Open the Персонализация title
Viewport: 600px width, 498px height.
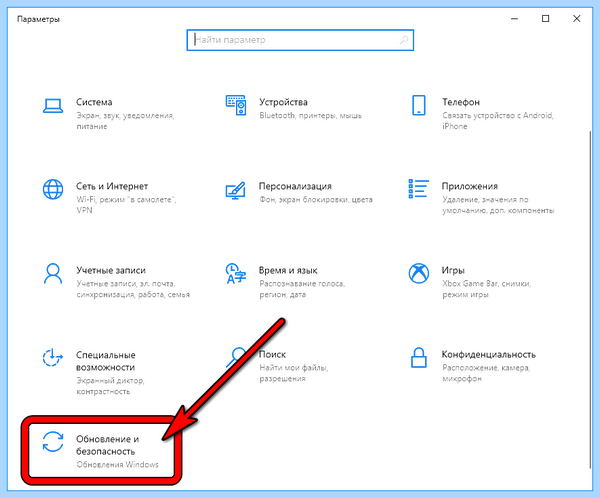tap(295, 186)
